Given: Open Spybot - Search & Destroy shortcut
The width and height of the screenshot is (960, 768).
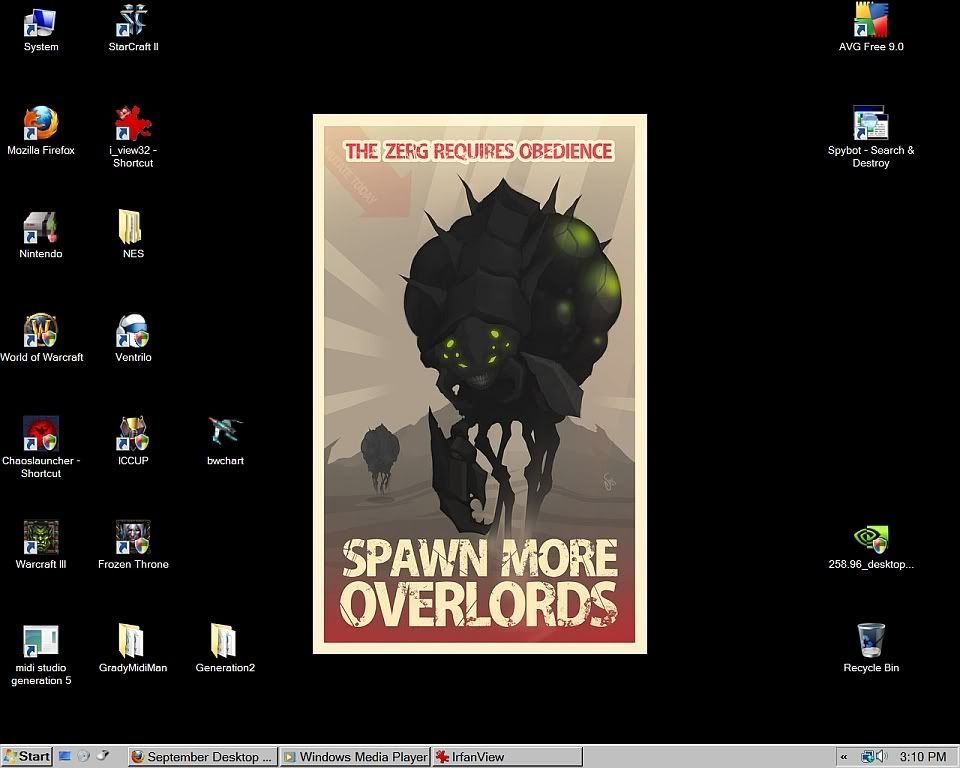Looking at the screenshot, I should [x=871, y=125].
